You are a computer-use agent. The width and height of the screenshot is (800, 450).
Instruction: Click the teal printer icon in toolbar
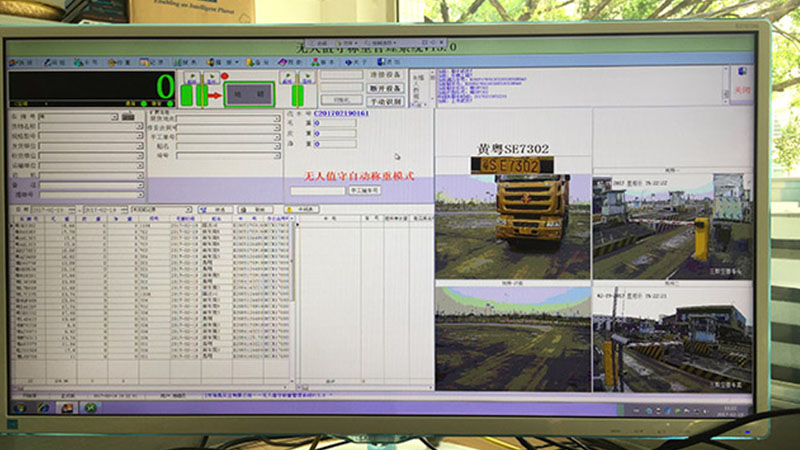[x=79, y=62]
